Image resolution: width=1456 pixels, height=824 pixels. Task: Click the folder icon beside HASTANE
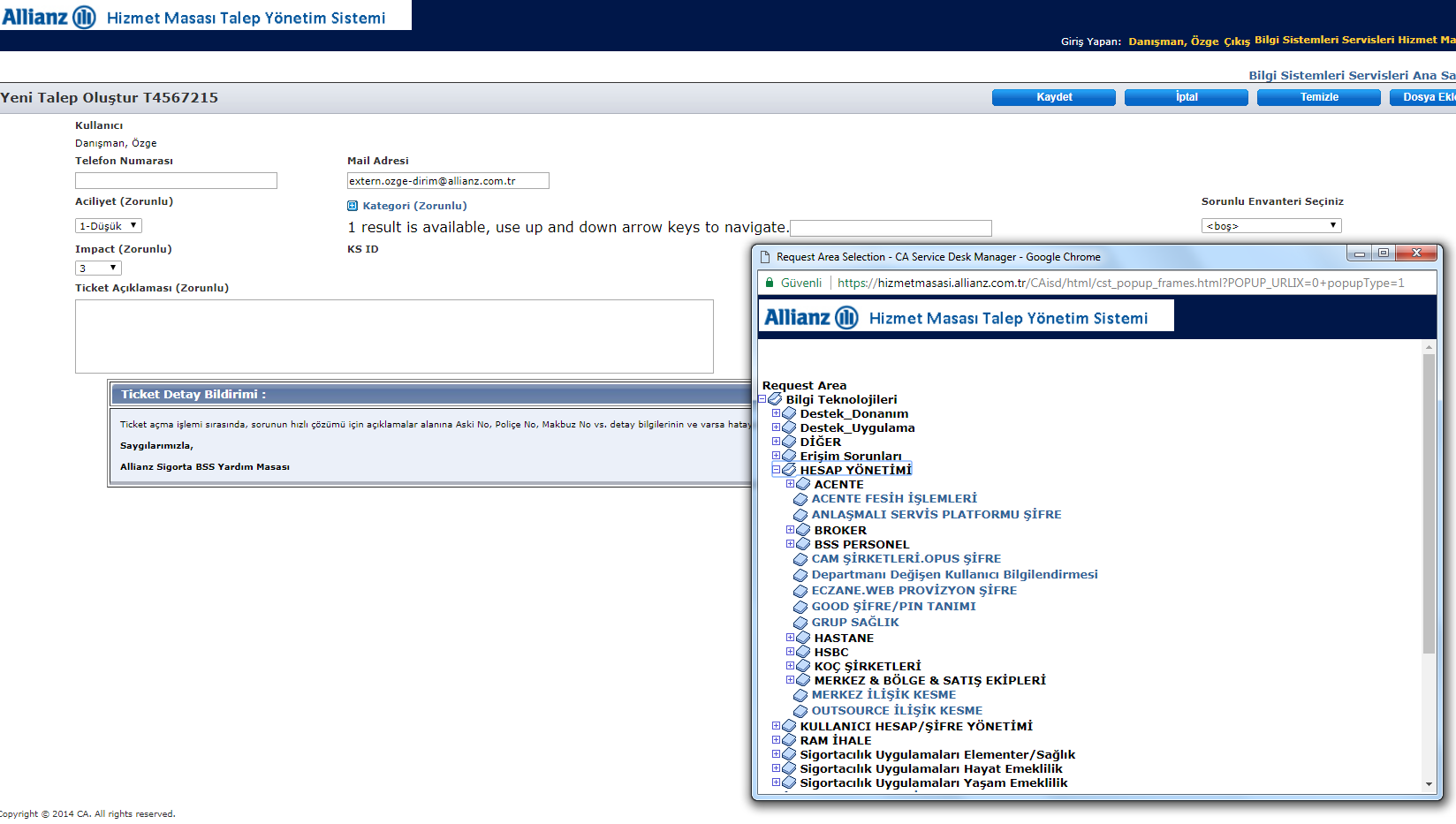[x=804, y=638]
